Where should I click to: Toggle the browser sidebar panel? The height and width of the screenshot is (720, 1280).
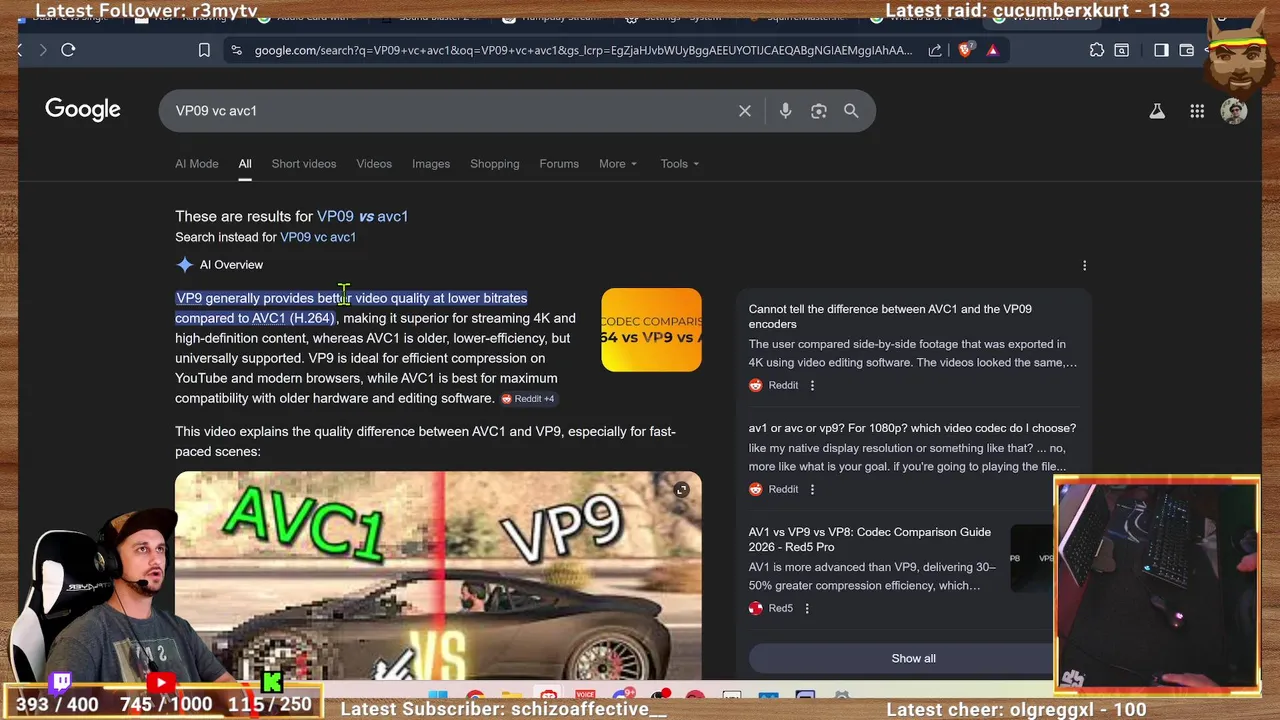[x=1161, y=50]
